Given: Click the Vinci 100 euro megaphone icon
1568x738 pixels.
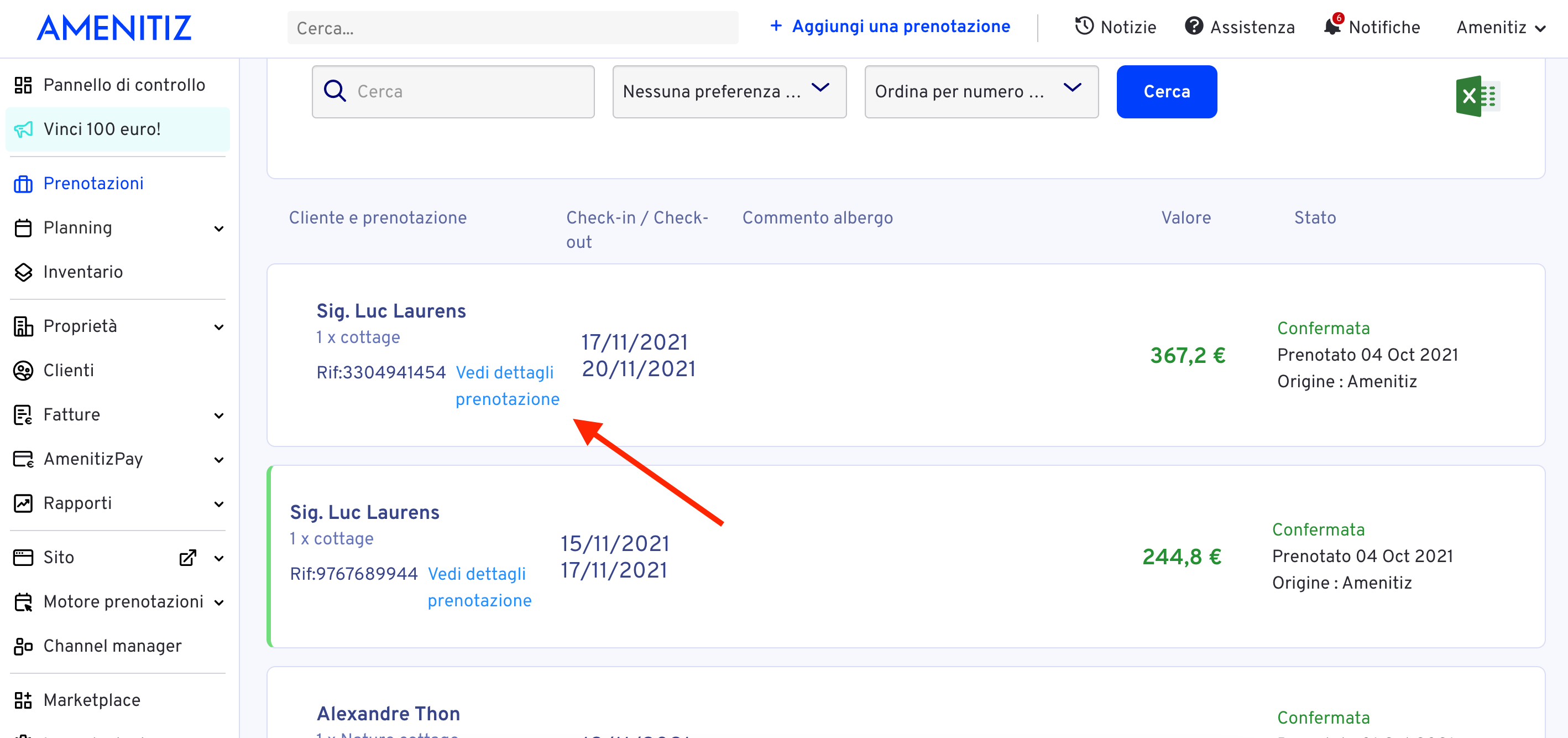Looking at the screenshot, I should (x=23, y=129).
